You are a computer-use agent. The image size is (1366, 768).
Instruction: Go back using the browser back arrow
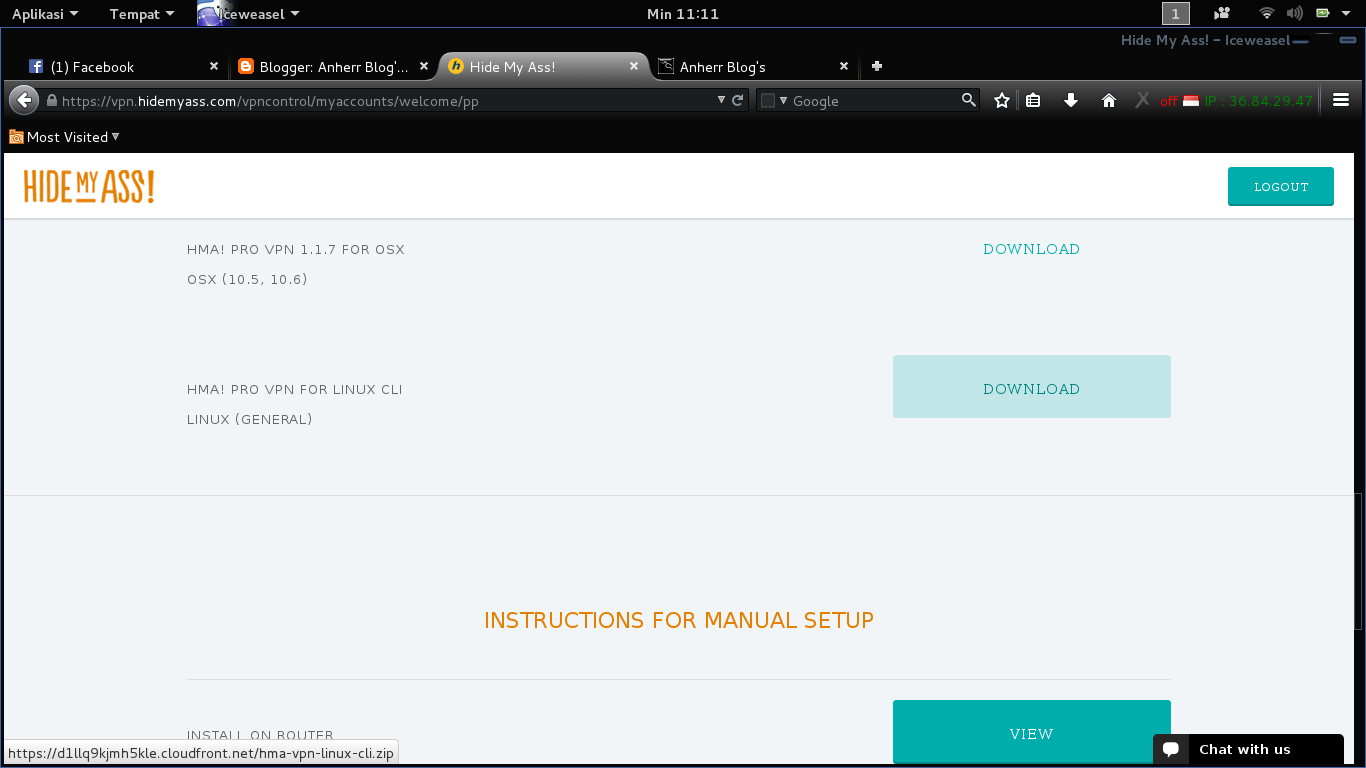point(23,100)
